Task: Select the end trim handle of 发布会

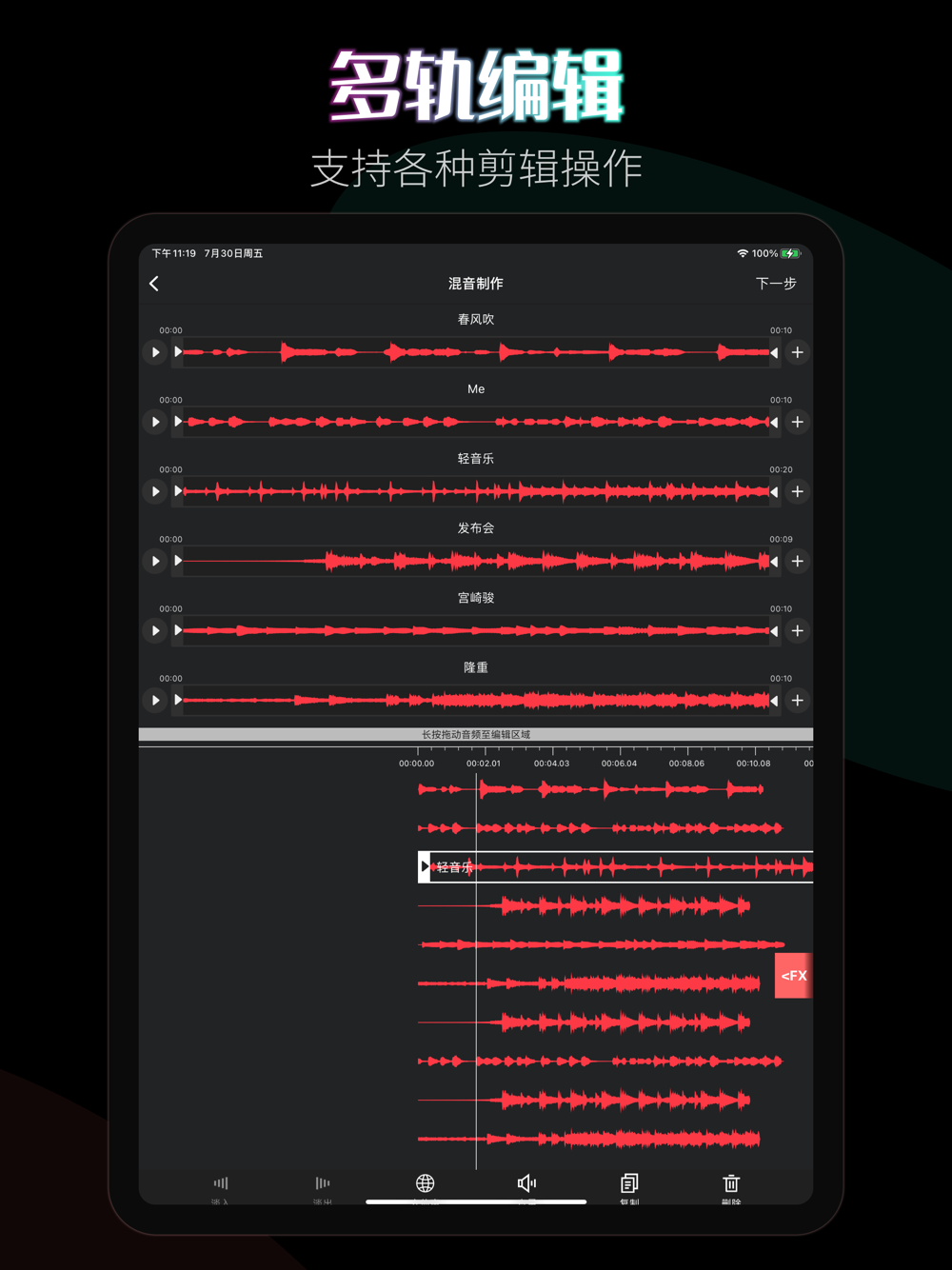Action: click(x=774, y=561)
